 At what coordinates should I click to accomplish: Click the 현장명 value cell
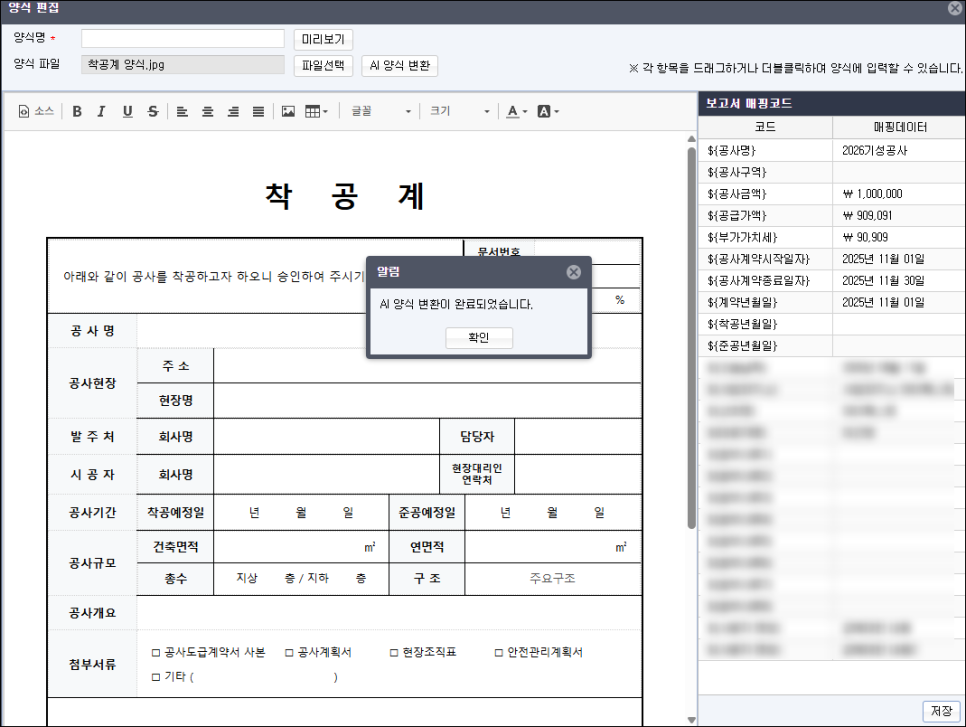428,400
